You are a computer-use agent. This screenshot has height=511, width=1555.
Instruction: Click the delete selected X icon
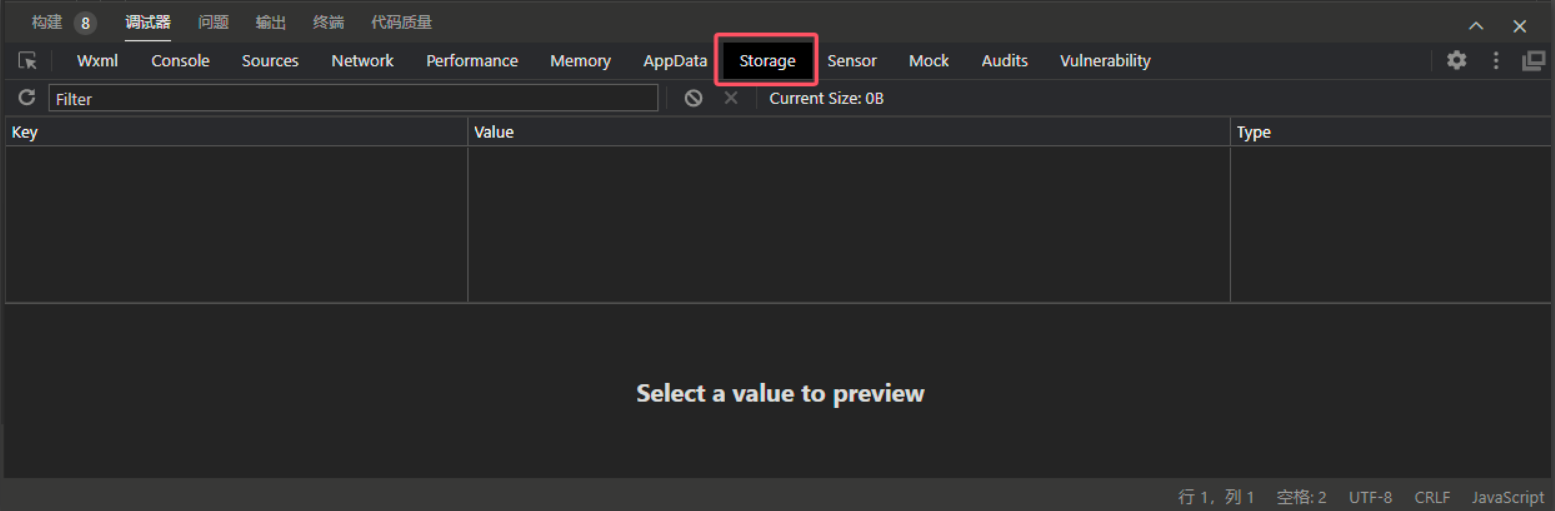[731, 98]
